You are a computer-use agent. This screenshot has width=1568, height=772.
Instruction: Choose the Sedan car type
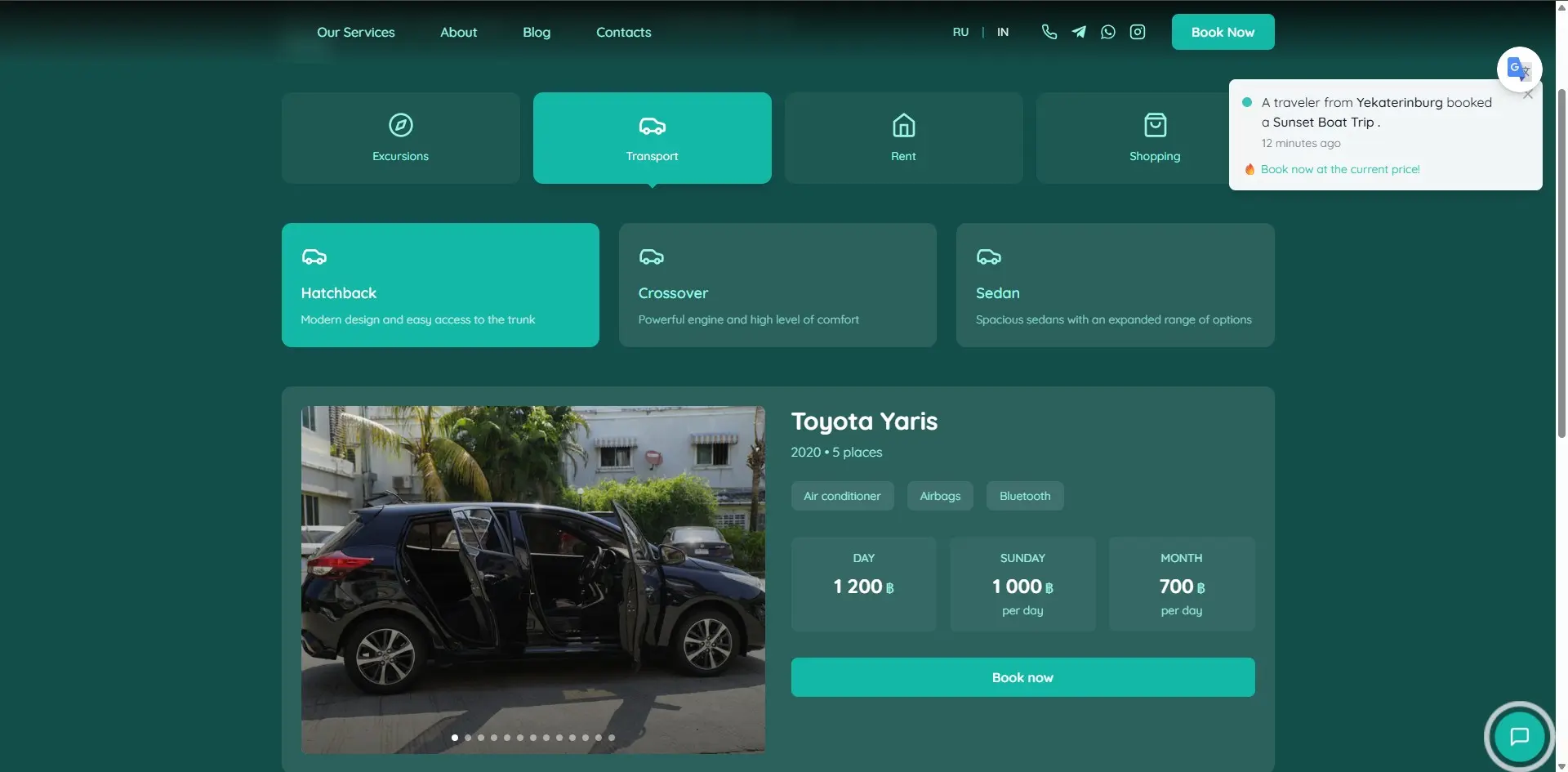[1116, 285]
